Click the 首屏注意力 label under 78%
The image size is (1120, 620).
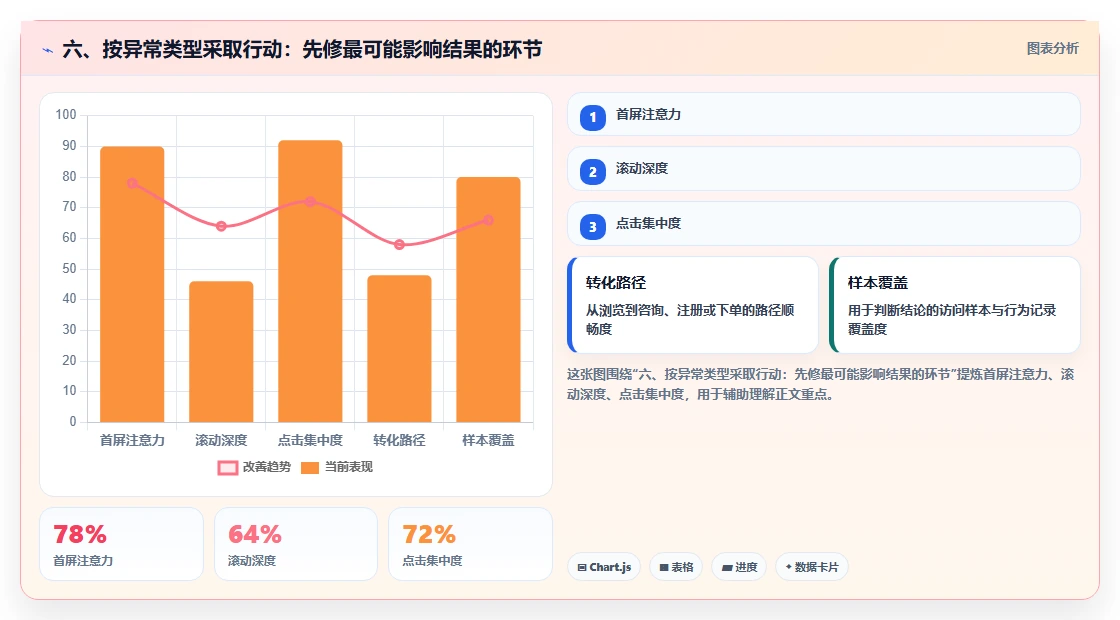click(x=83, y=561)
